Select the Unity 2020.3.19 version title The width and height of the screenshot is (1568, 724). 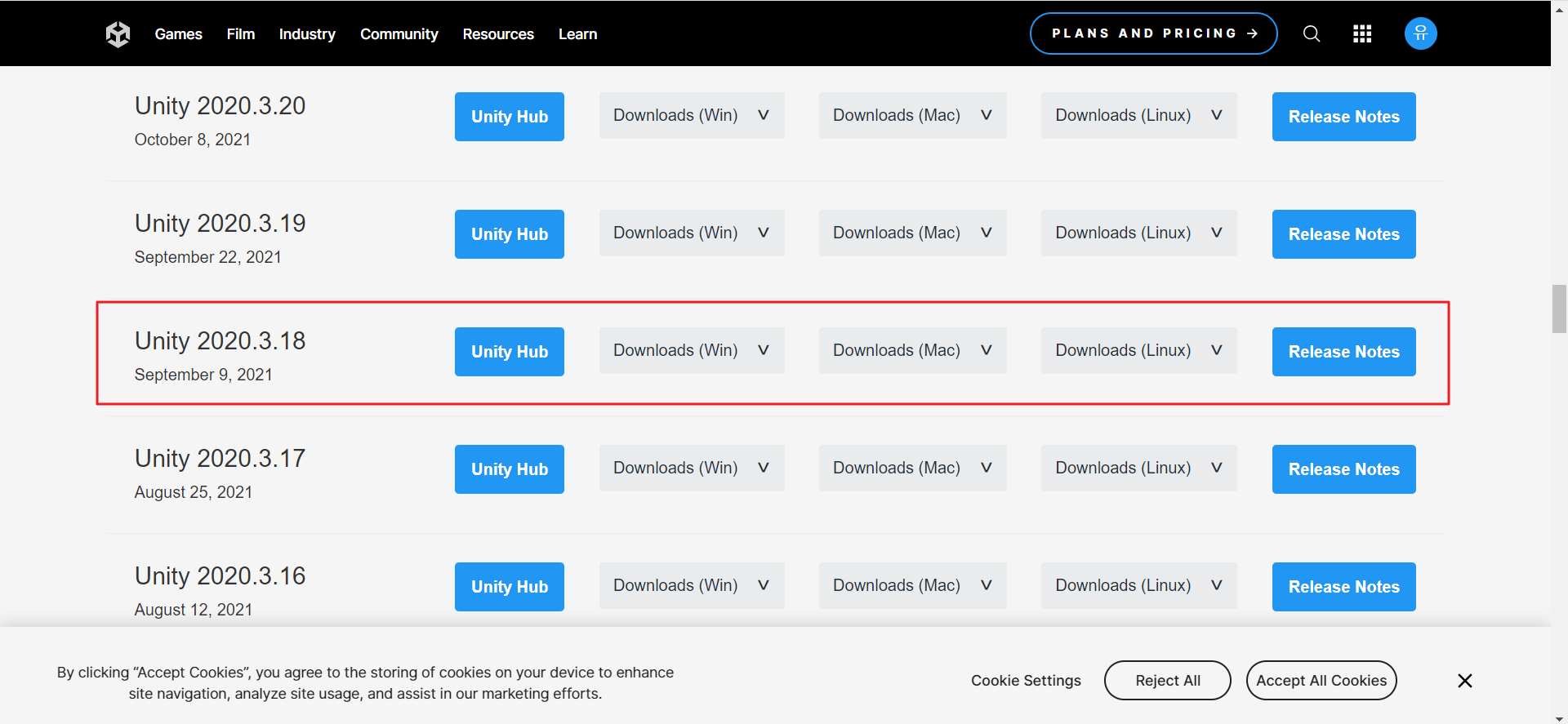click(220, 224)
